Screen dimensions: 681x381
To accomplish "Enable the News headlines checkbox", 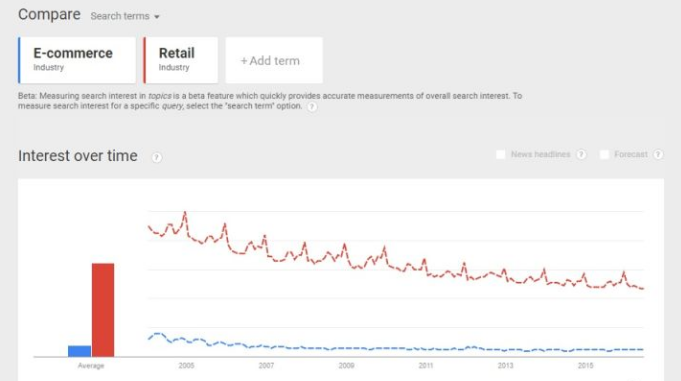I will pos(501,154).
